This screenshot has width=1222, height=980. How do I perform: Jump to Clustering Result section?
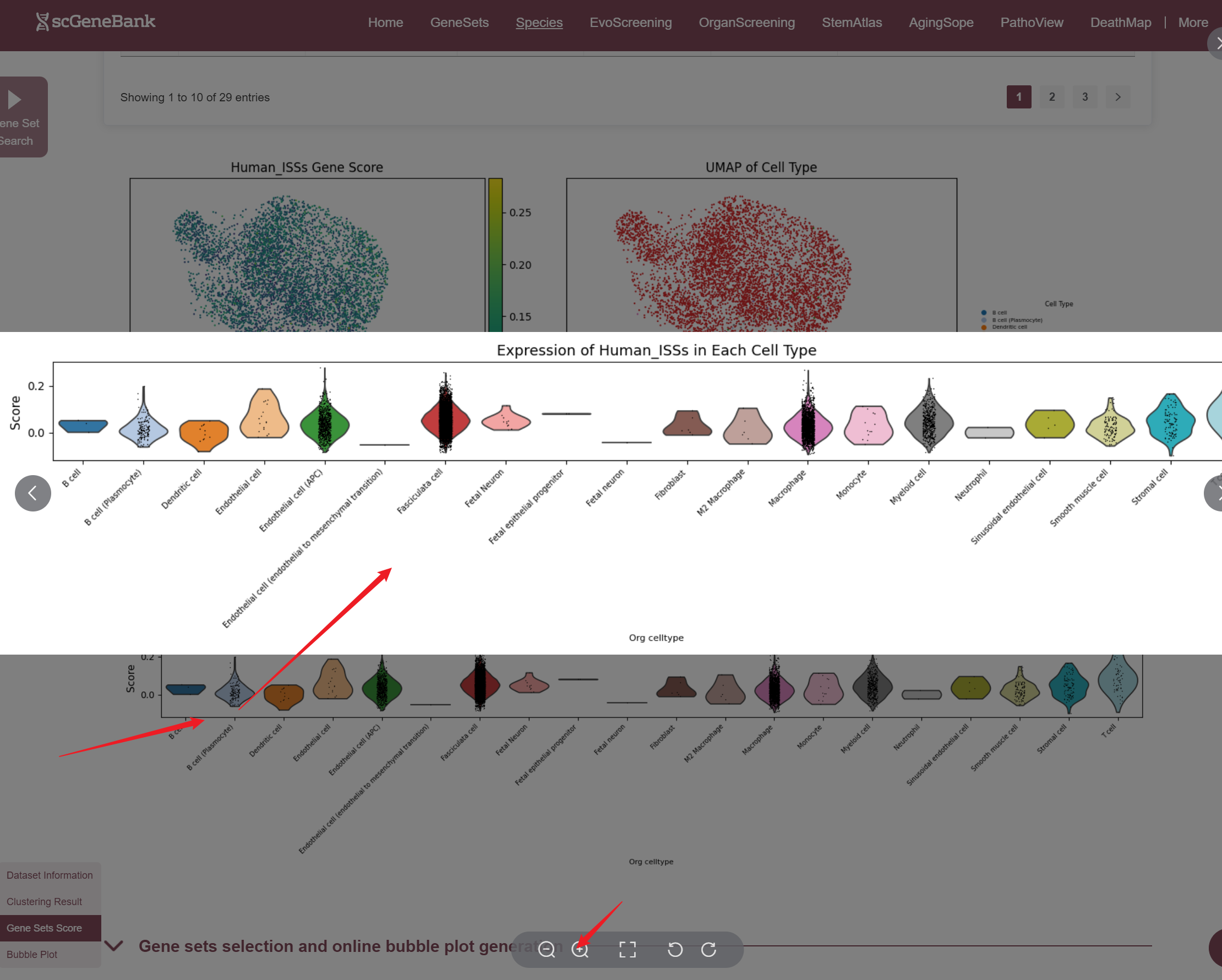[x=44, y=902]
